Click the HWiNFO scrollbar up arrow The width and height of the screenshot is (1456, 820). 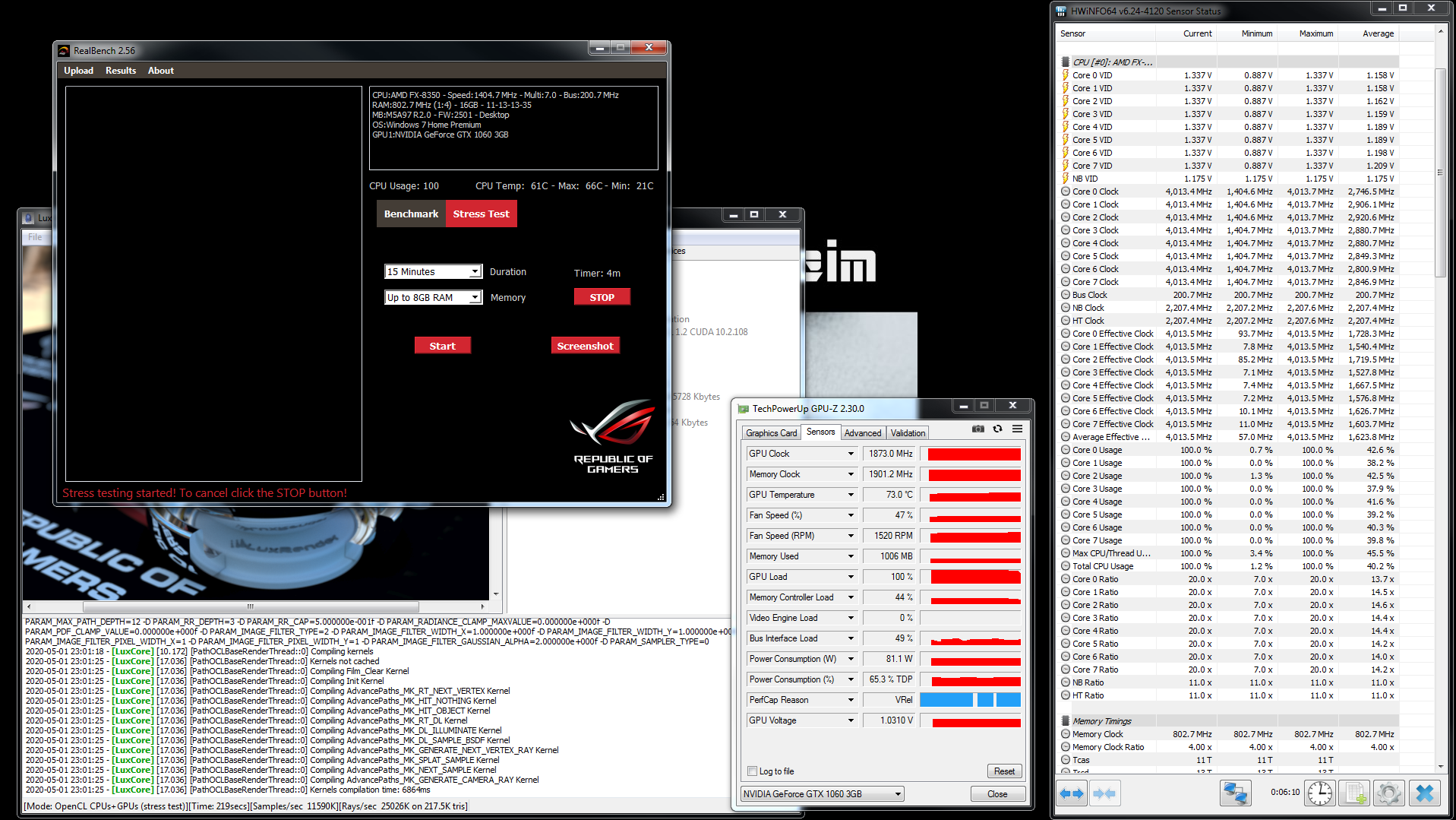pos(1440,32)
